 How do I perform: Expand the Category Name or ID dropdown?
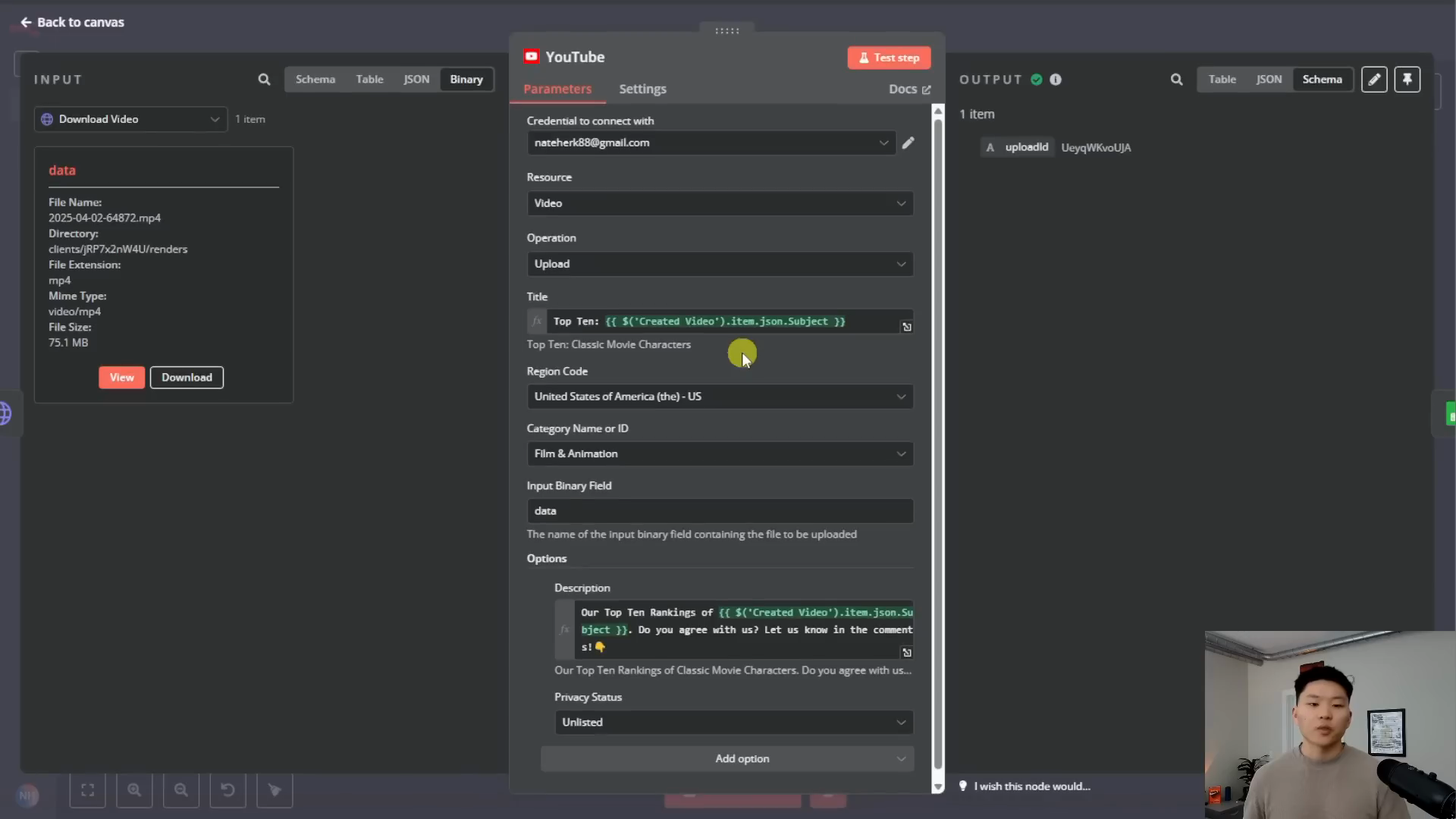(x=720, y=453)
